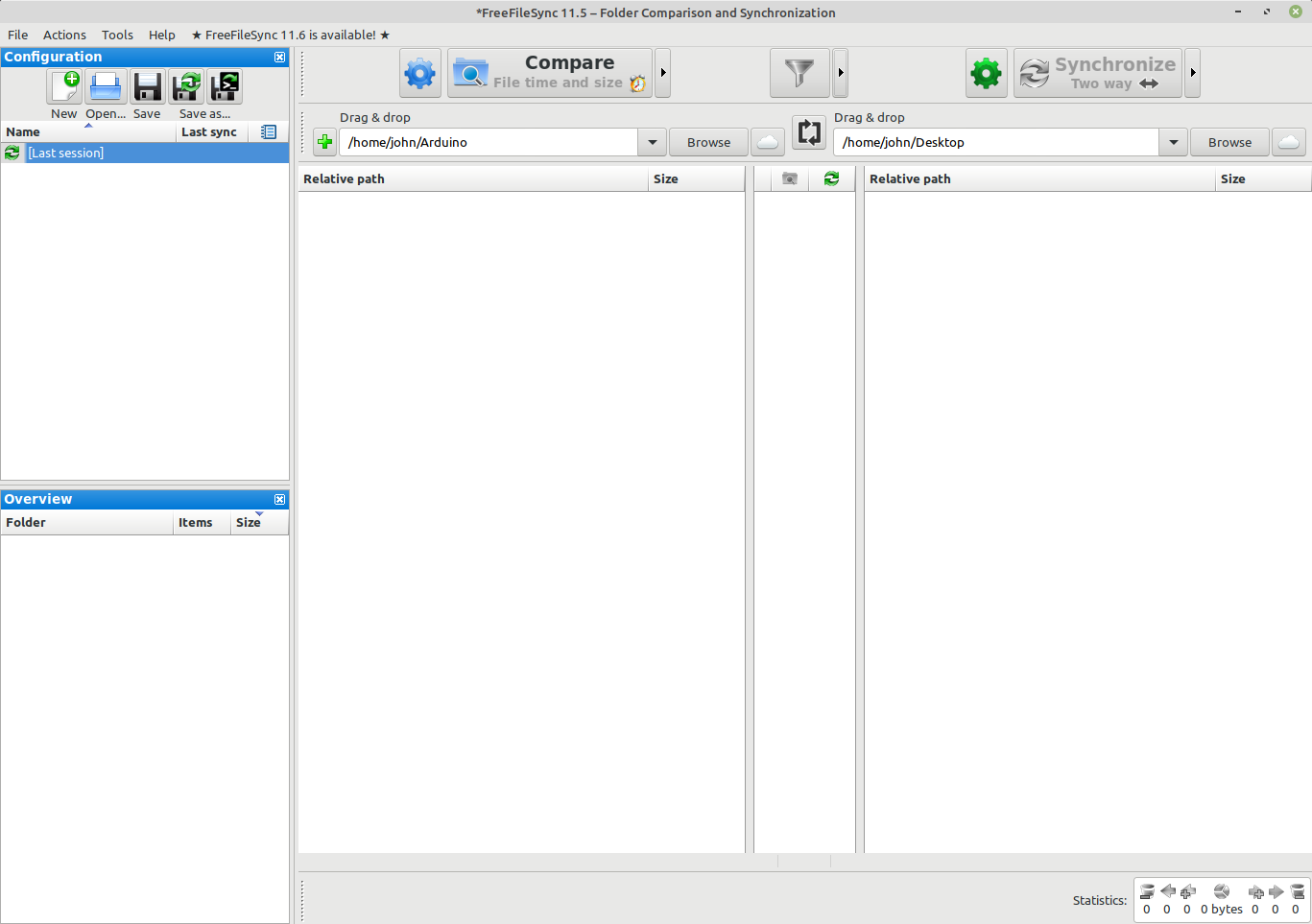Click the configuration list view options icon
This screenshot has height=924, width=1312.
click(269, 131)
